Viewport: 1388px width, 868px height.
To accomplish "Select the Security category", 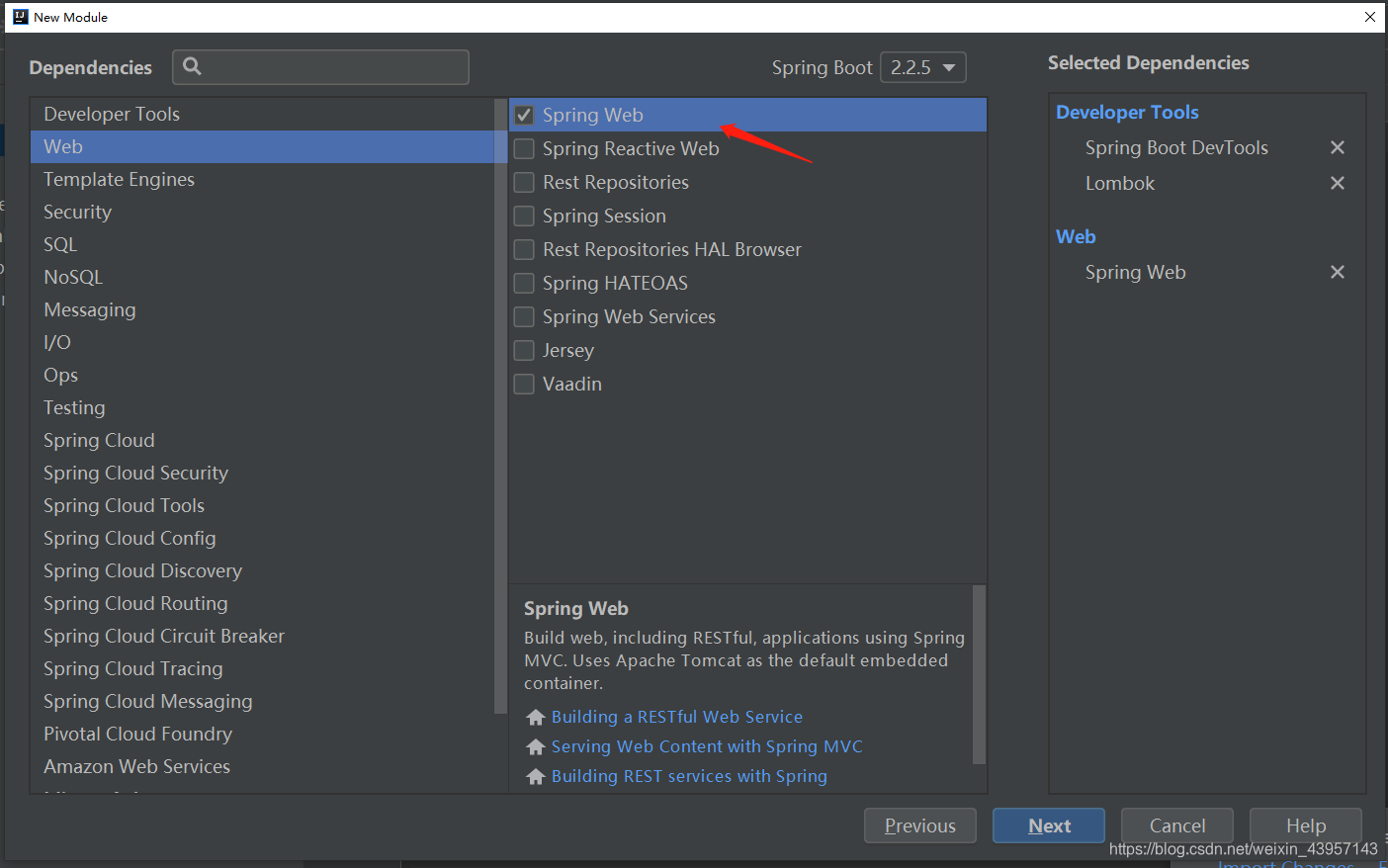I will 262,212.
